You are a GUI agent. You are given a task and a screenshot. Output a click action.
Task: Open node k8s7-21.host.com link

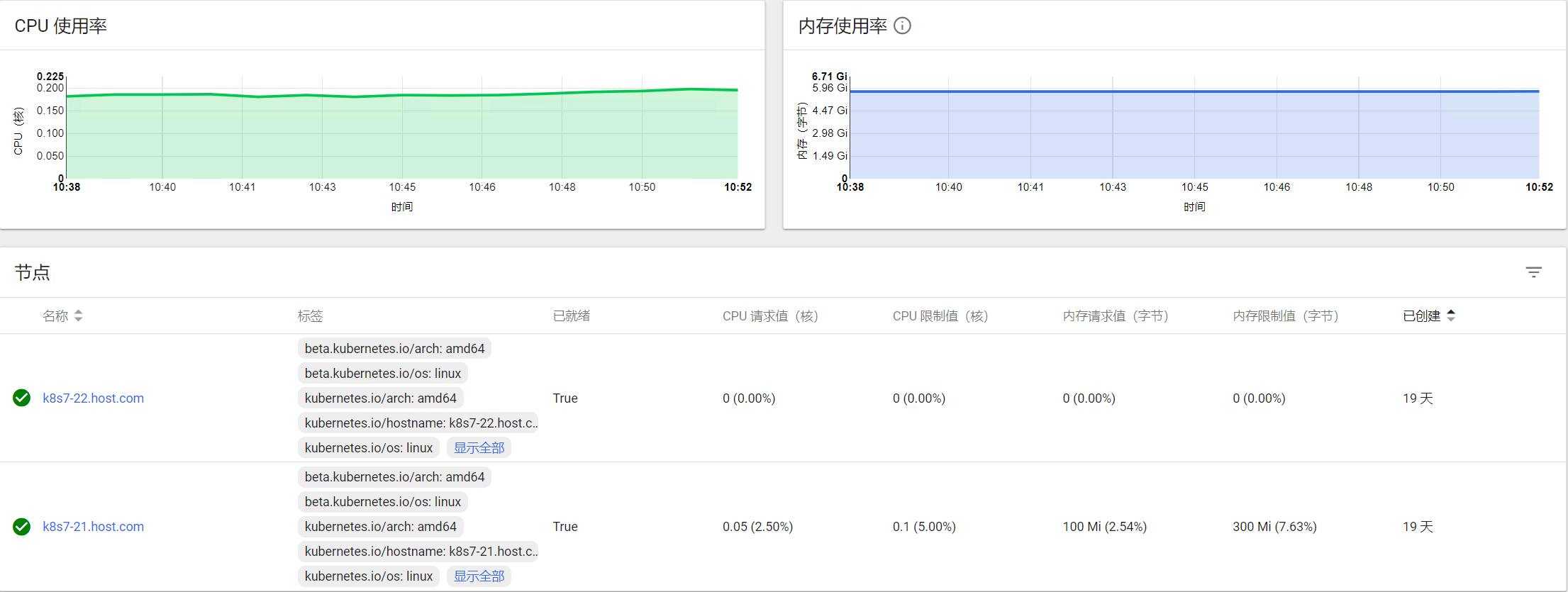pyautogui.click(x=93, y=527)
